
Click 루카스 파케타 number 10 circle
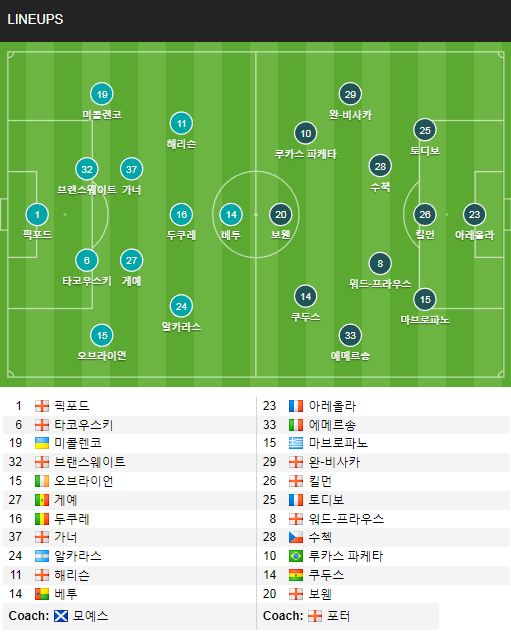306,133
